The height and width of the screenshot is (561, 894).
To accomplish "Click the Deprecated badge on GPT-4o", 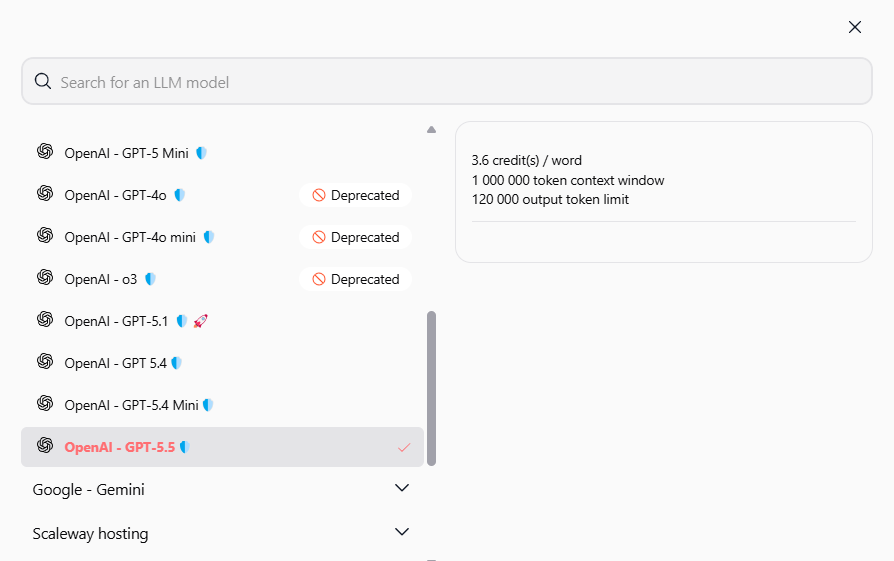I will (355, 195).
